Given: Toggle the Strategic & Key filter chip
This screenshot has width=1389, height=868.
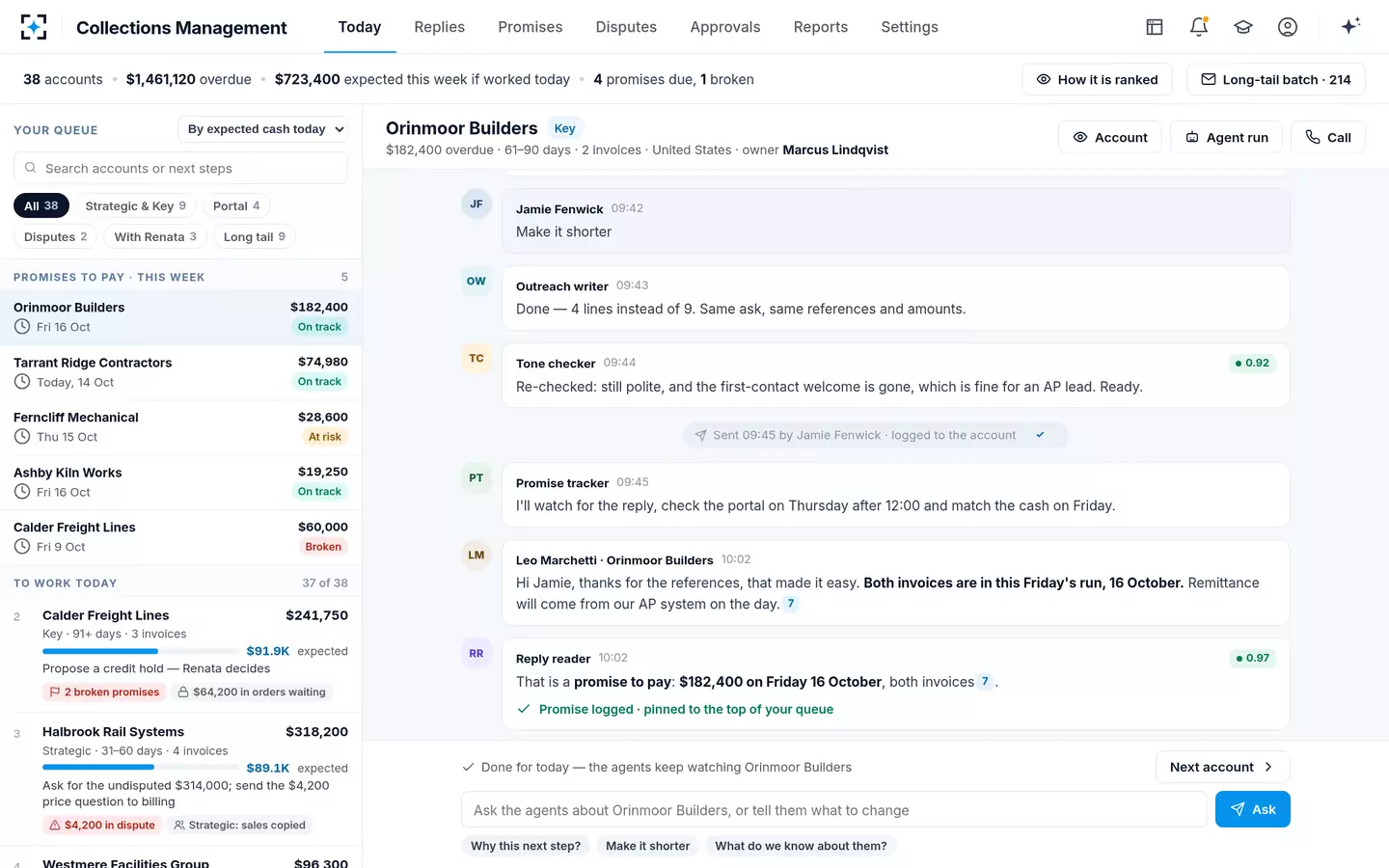Looking at the screenshot, I should tap(136, 205).
